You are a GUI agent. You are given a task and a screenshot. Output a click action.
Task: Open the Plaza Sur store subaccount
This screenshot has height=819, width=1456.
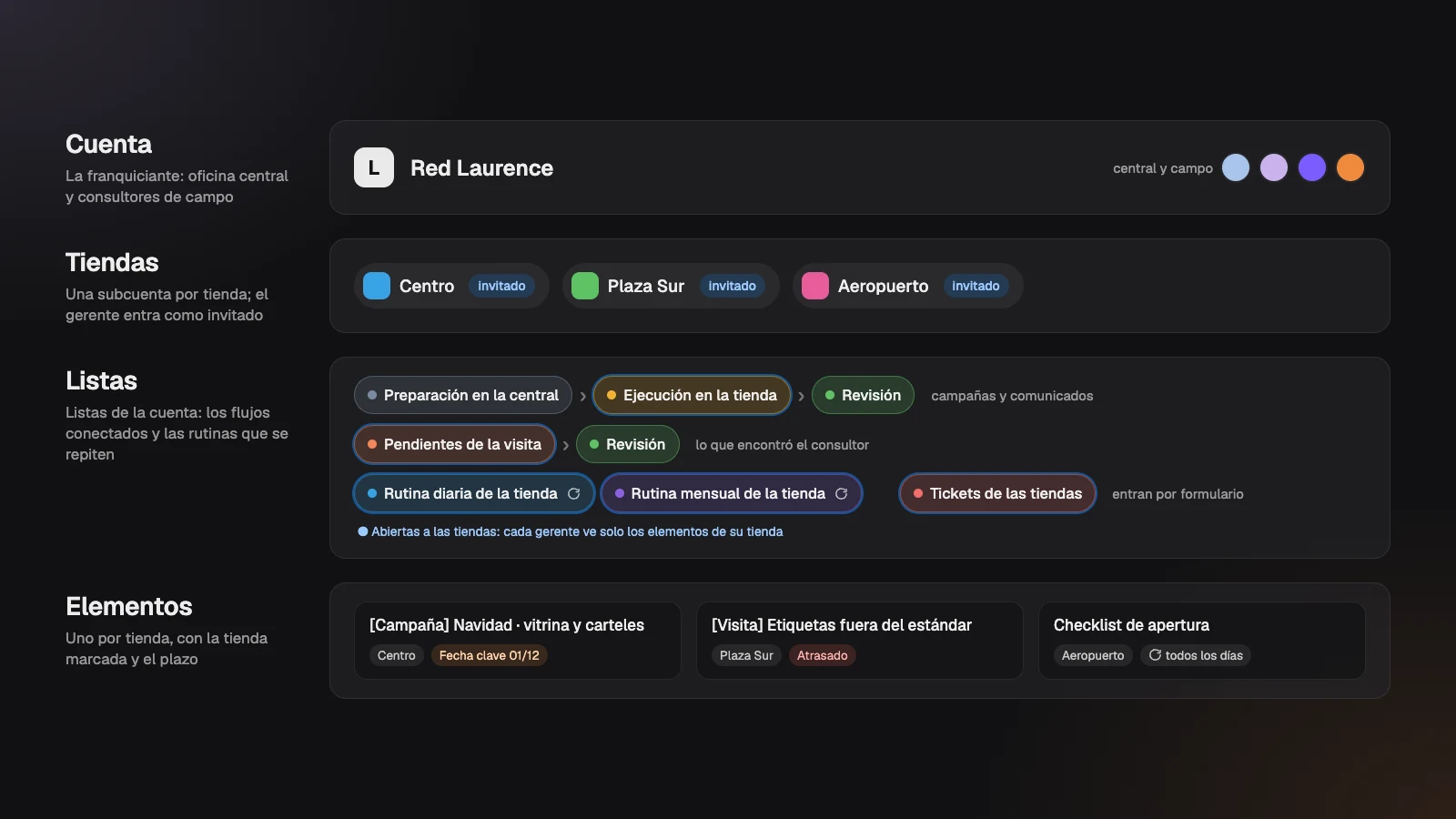(671, 286)
